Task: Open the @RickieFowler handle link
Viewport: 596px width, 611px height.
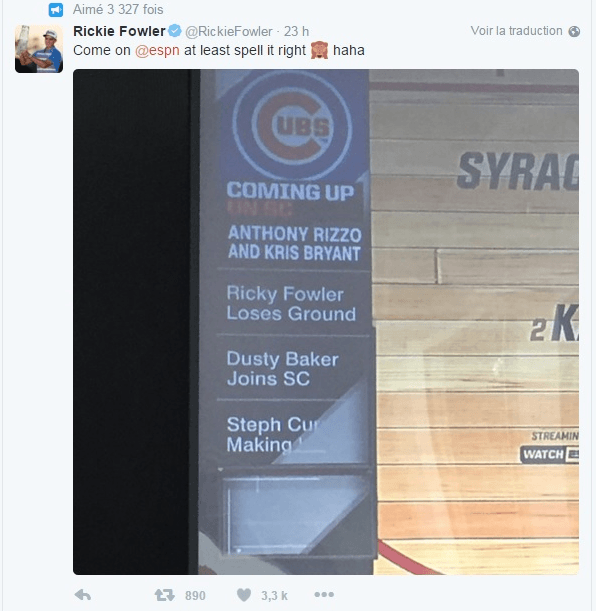Action: pos(228,32)
